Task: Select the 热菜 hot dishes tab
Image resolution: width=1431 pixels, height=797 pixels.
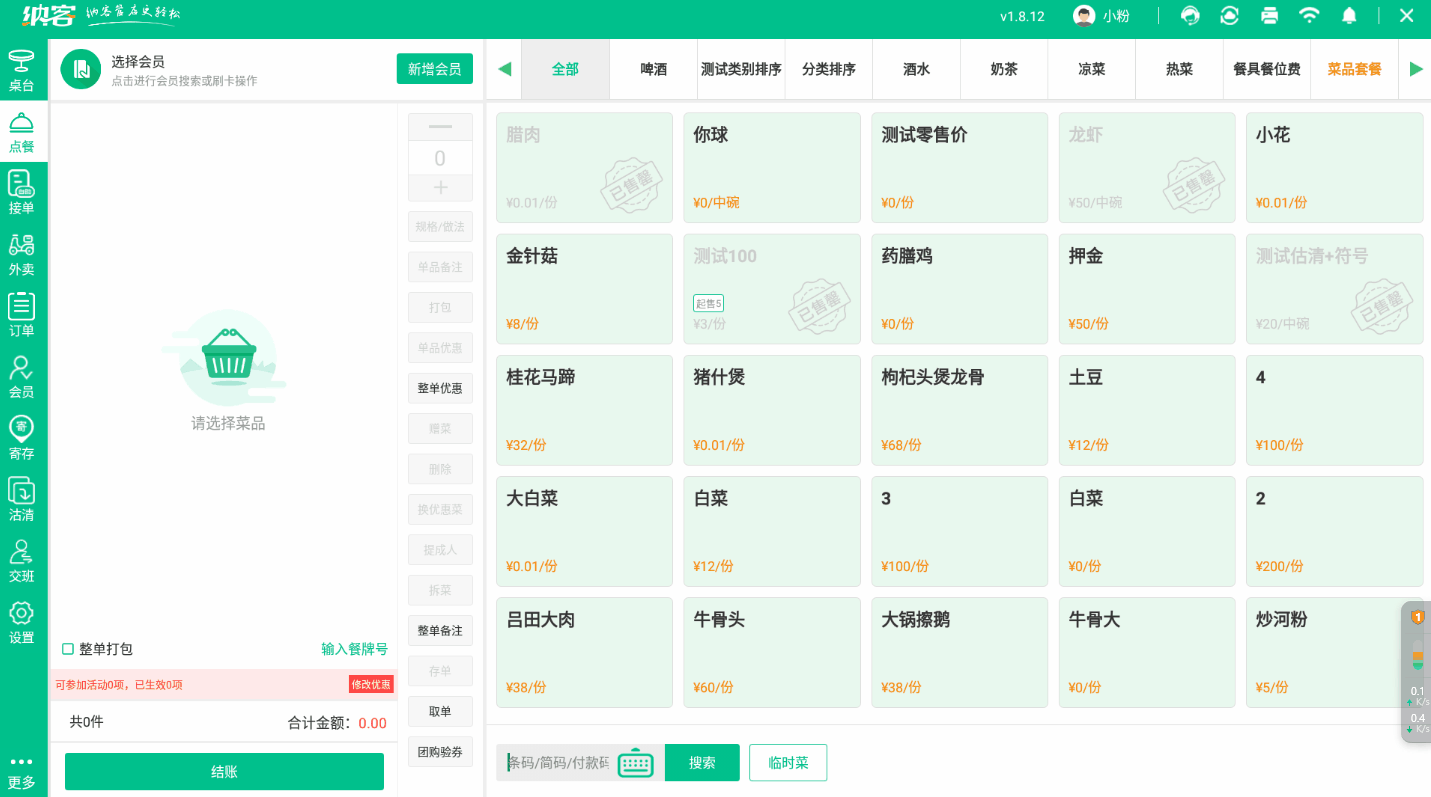Action: point(1179,68)
